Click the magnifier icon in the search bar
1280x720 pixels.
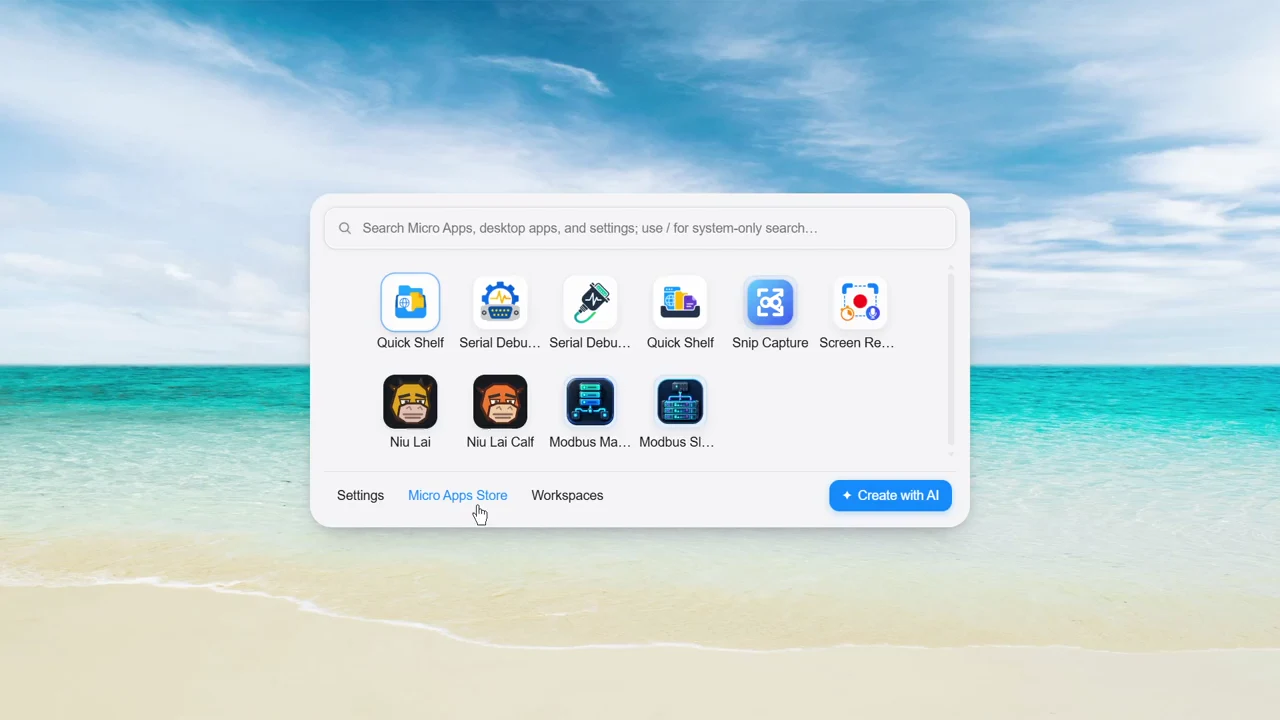point(345,228)
